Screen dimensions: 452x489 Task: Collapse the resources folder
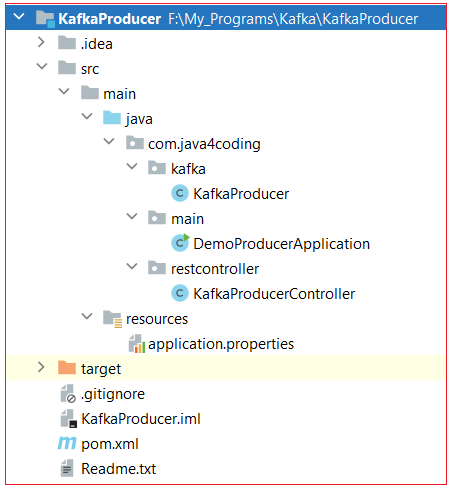[87, 316]
